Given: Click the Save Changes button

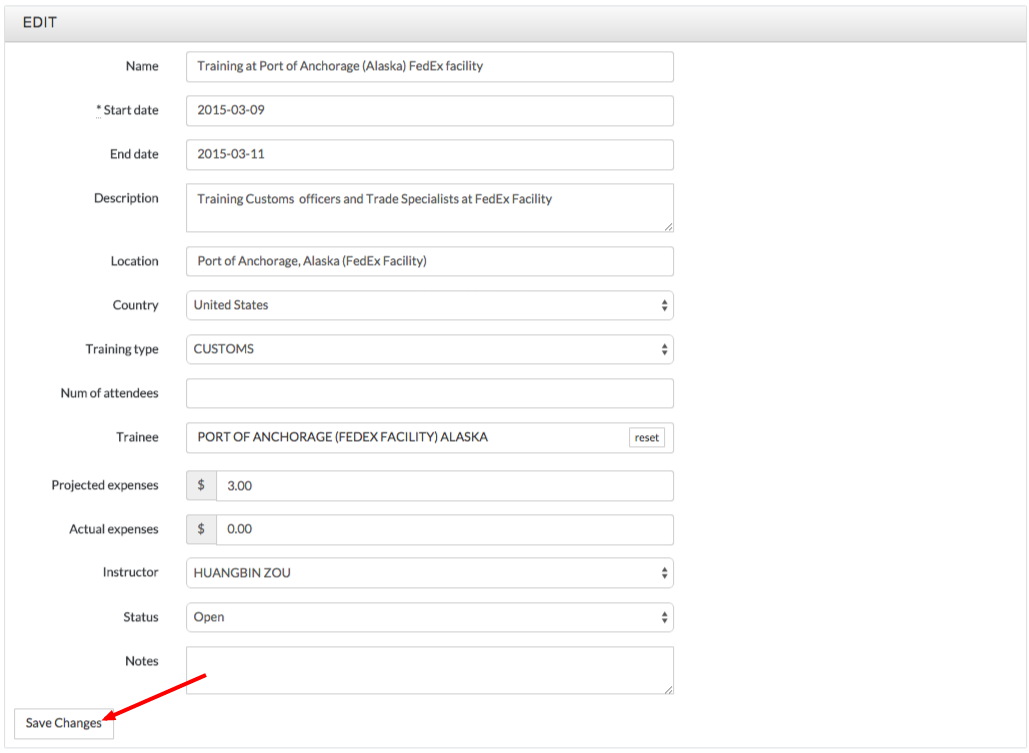Looking at the screenshot, I should point(64,723).
